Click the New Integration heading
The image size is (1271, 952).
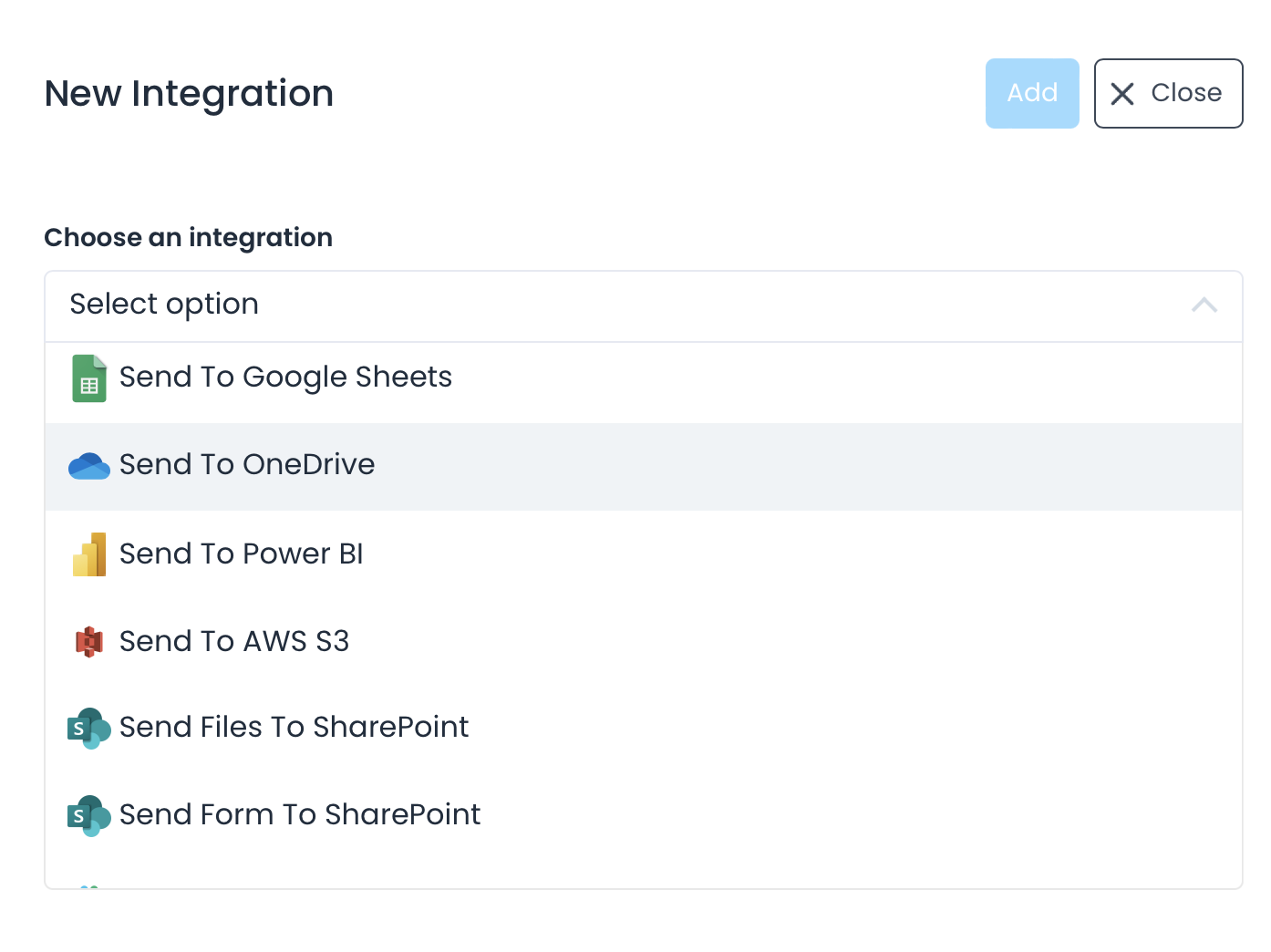pos(189,94)
